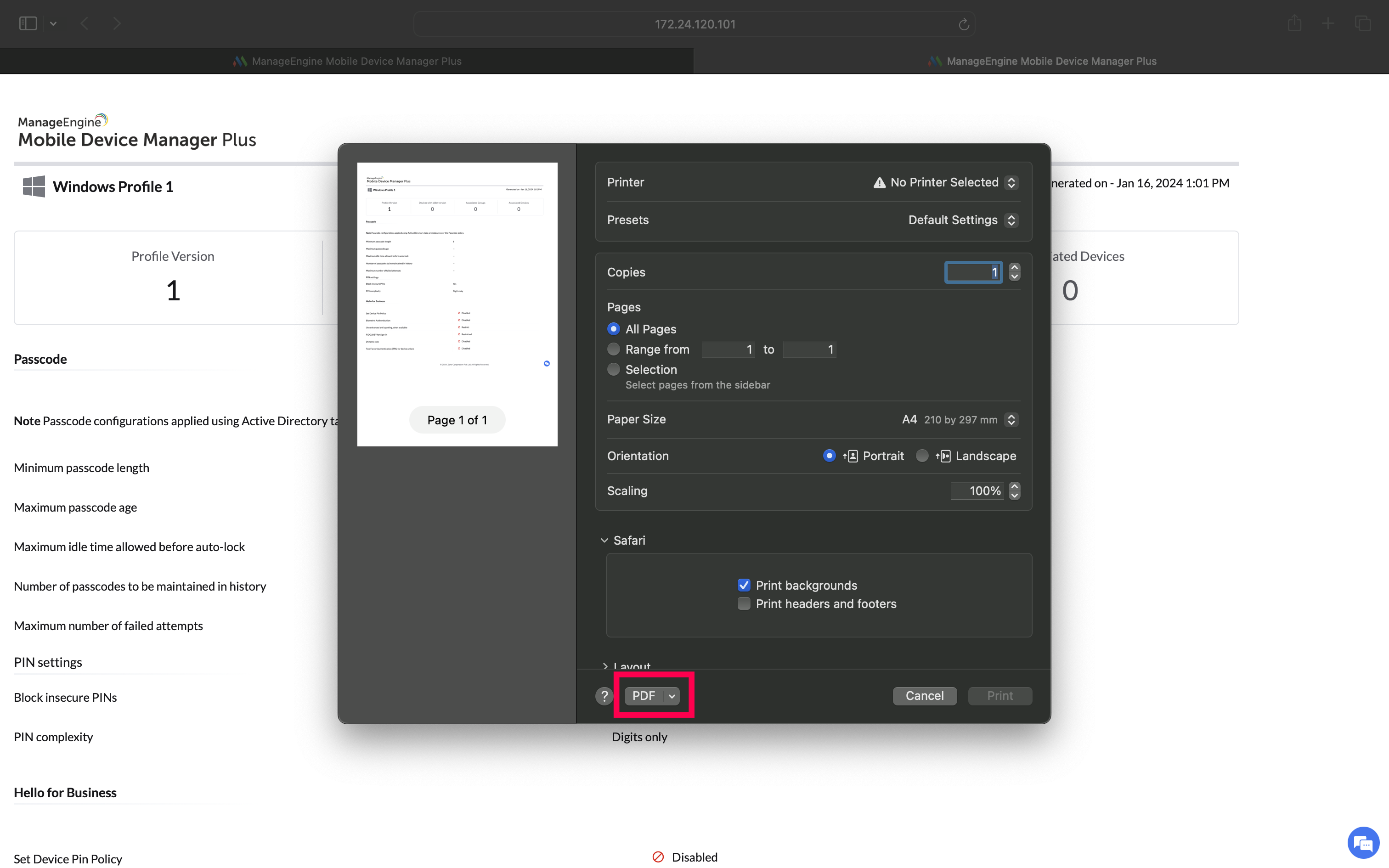Click the Copies input field
Viewport: 1389px width, 868px height.
(973, 272)
